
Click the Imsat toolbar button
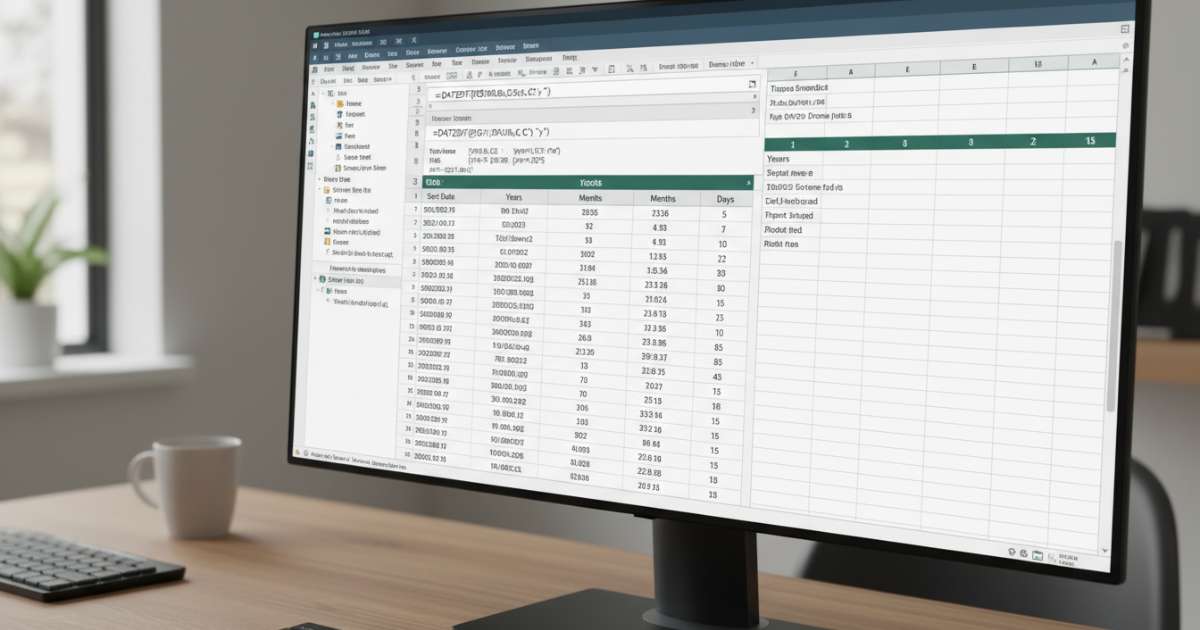tap(680, 67)
